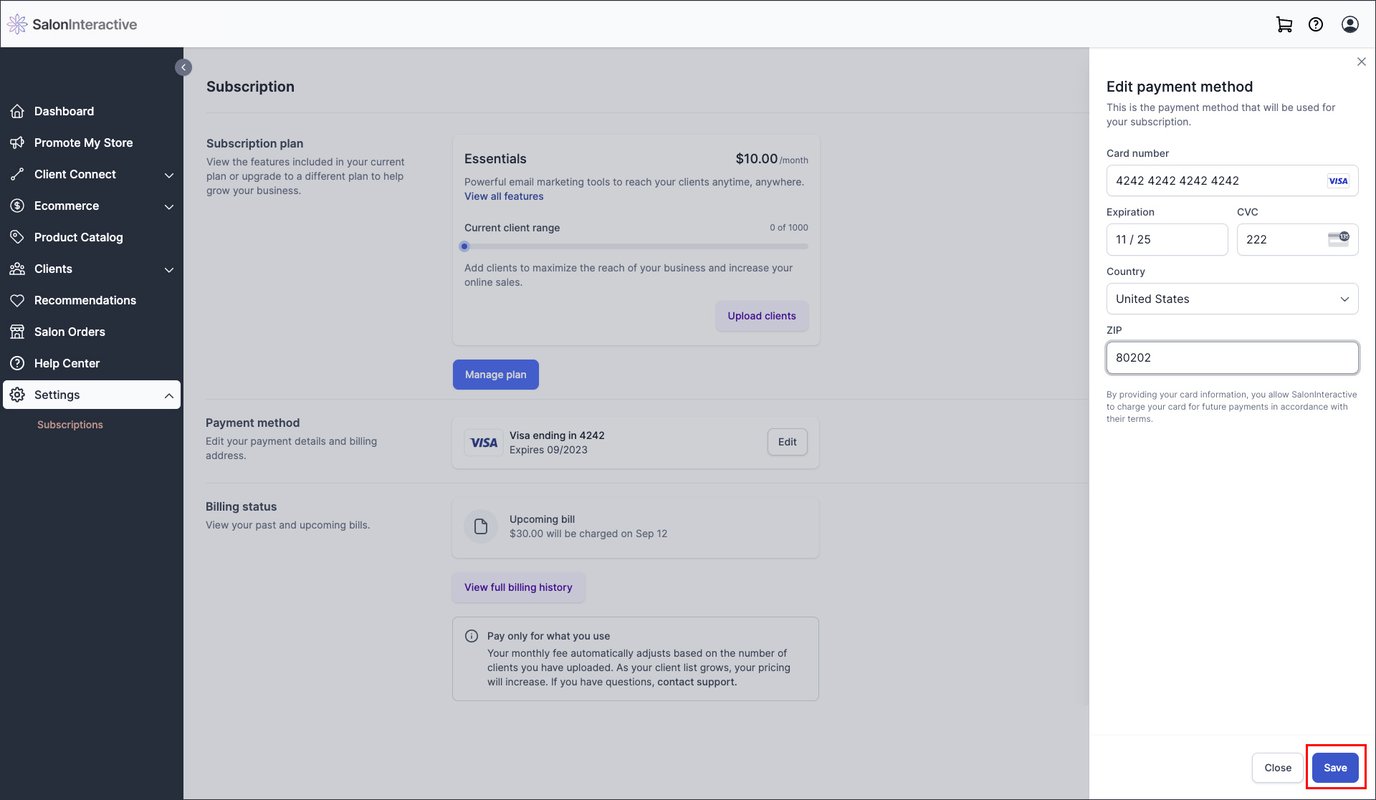Viewport: 1376px width, 800px height.
Task: Open the user account profile icon
Action: 1350,24
